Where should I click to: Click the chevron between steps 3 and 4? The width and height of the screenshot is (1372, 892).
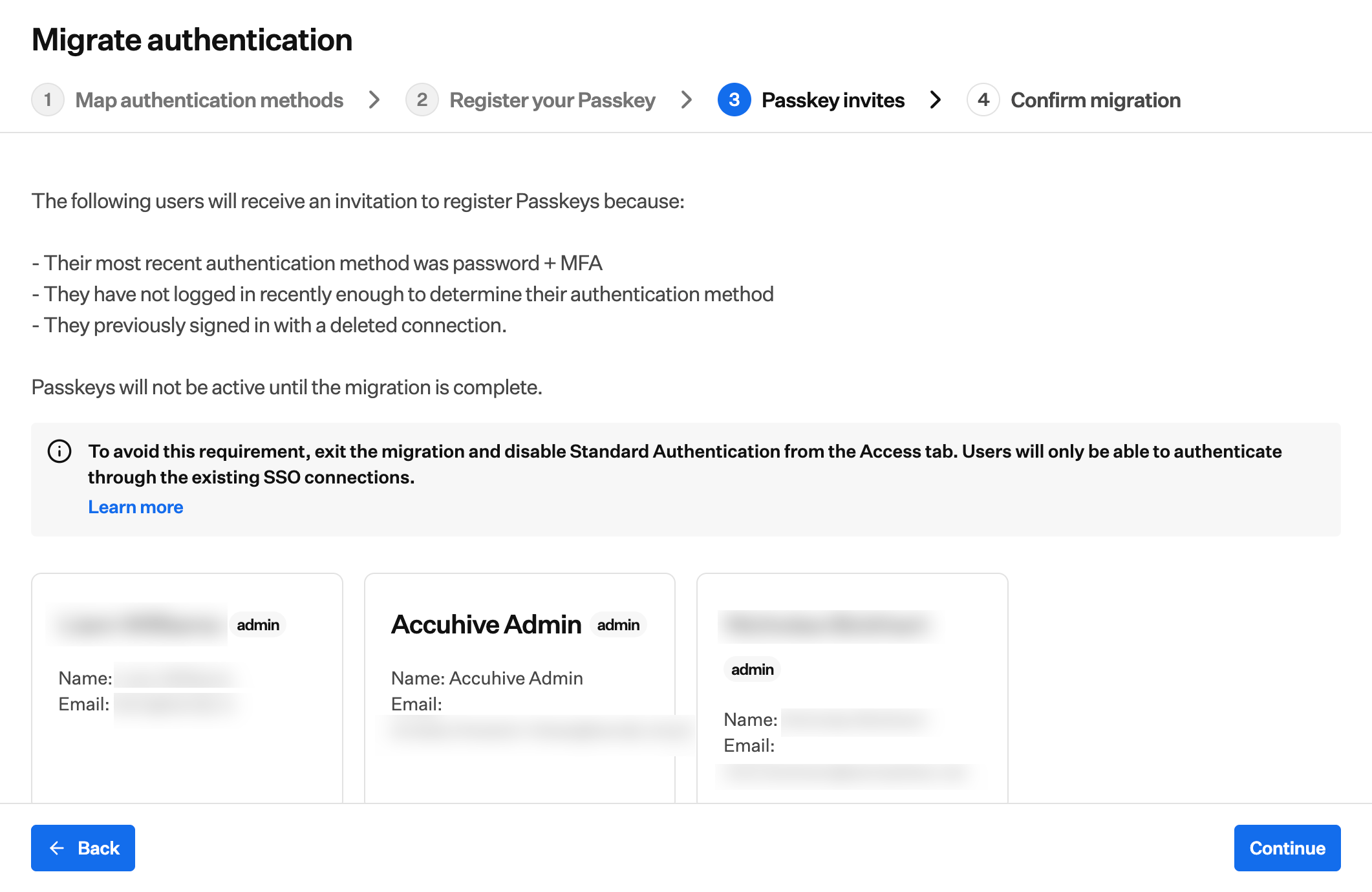pyautogui.click(x=936, y=100)
